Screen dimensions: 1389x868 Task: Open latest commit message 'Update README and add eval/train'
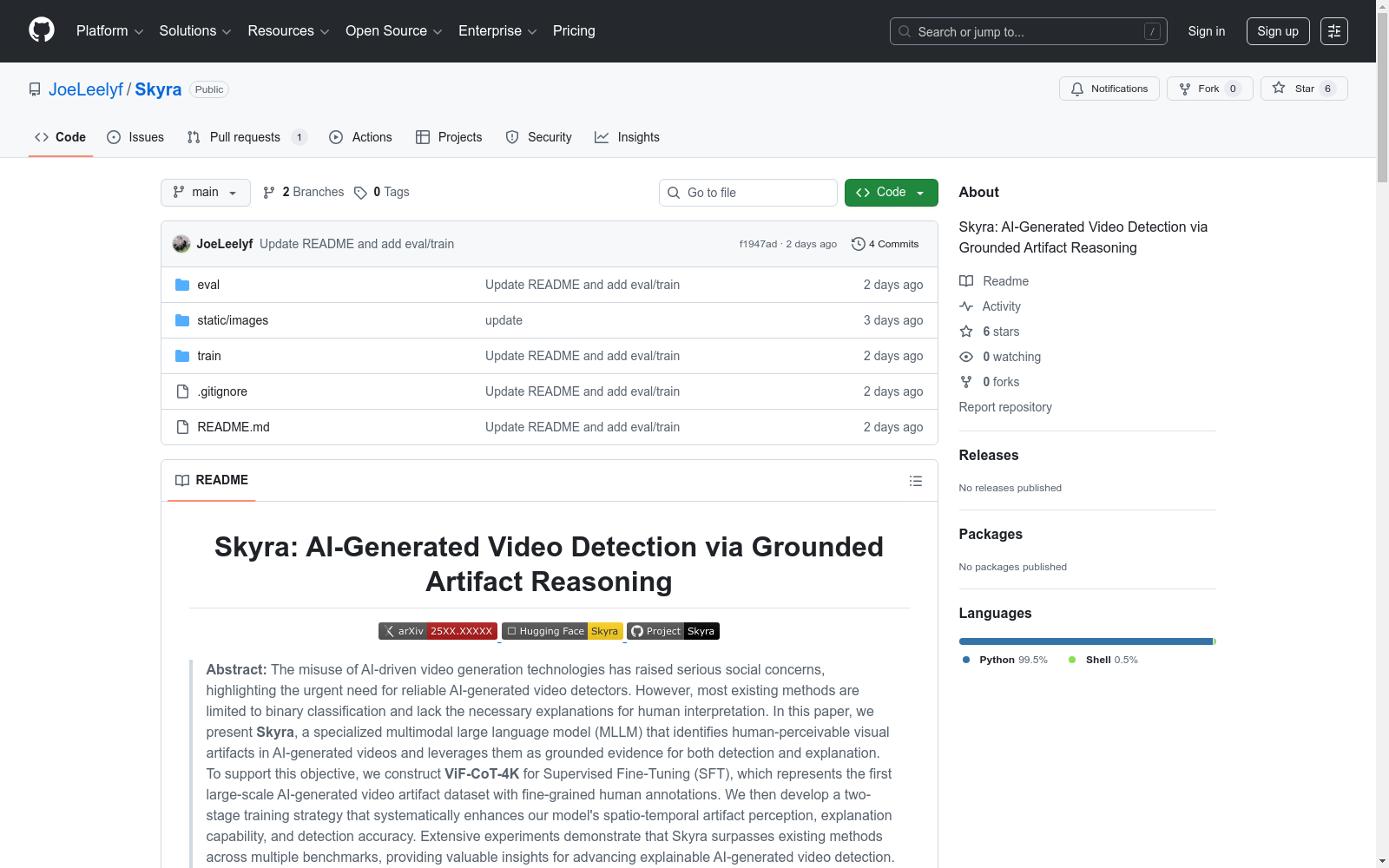click(x=357, y=244)
